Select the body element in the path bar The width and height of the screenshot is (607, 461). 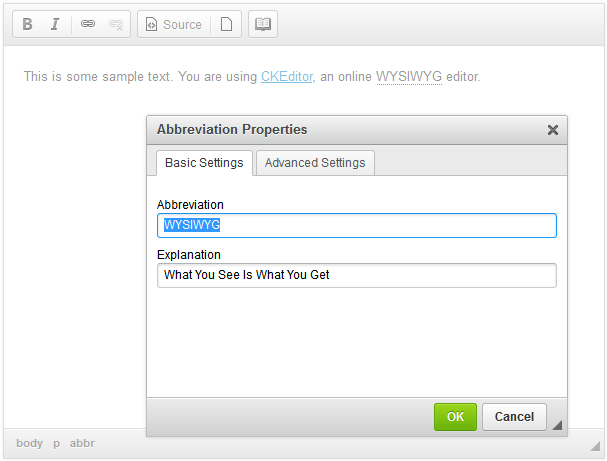tap(30, 443)
